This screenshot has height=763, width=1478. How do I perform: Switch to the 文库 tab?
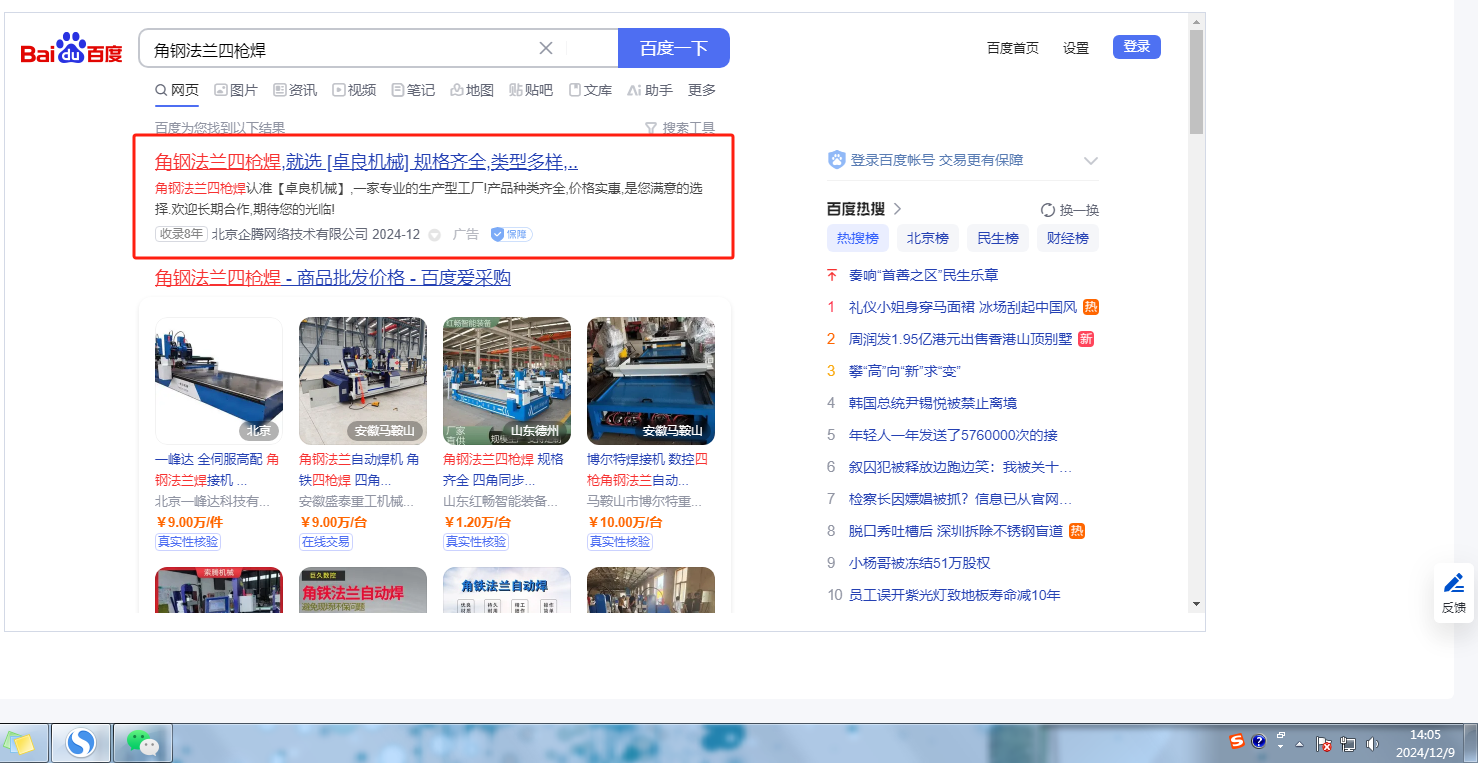click(x=590, y=90)
